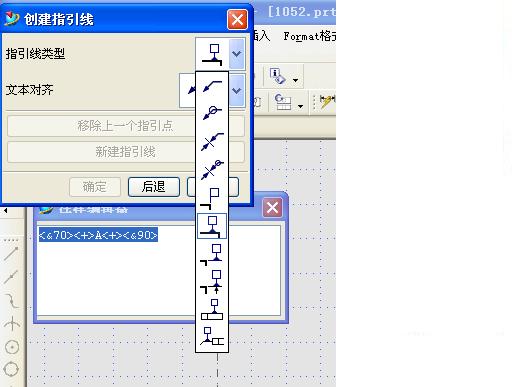Select the plain arrow leader type

[212, 86]
